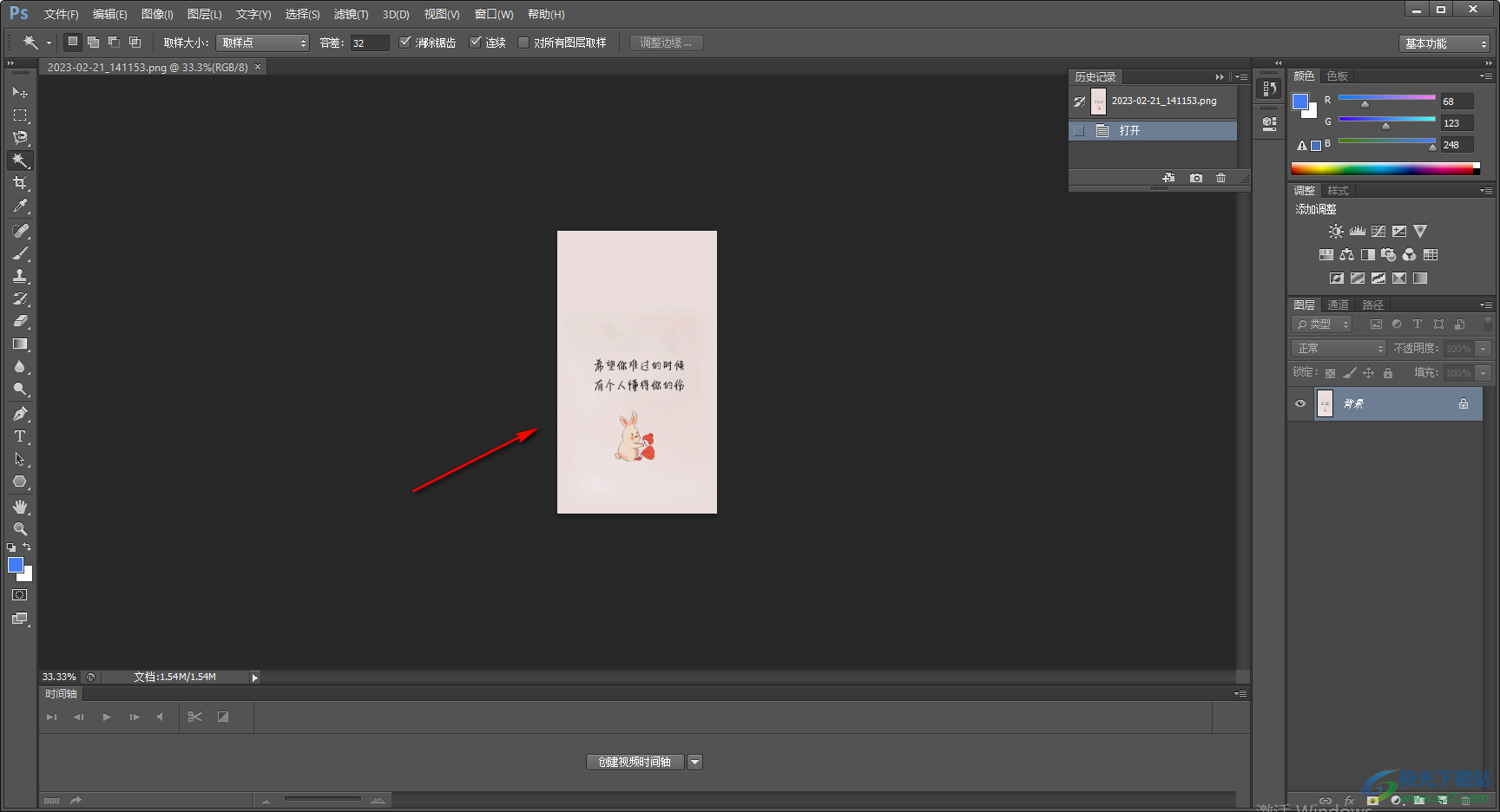
Task: Open dropdown next to 创建视频时间轴
Action: pyautogui.click(x=694, y=762)
